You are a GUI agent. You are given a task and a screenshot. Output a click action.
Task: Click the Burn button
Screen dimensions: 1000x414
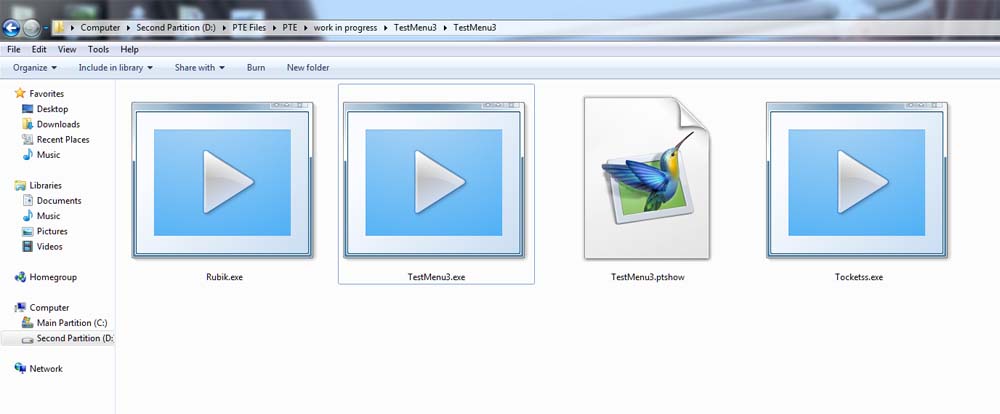pos(256,67)
